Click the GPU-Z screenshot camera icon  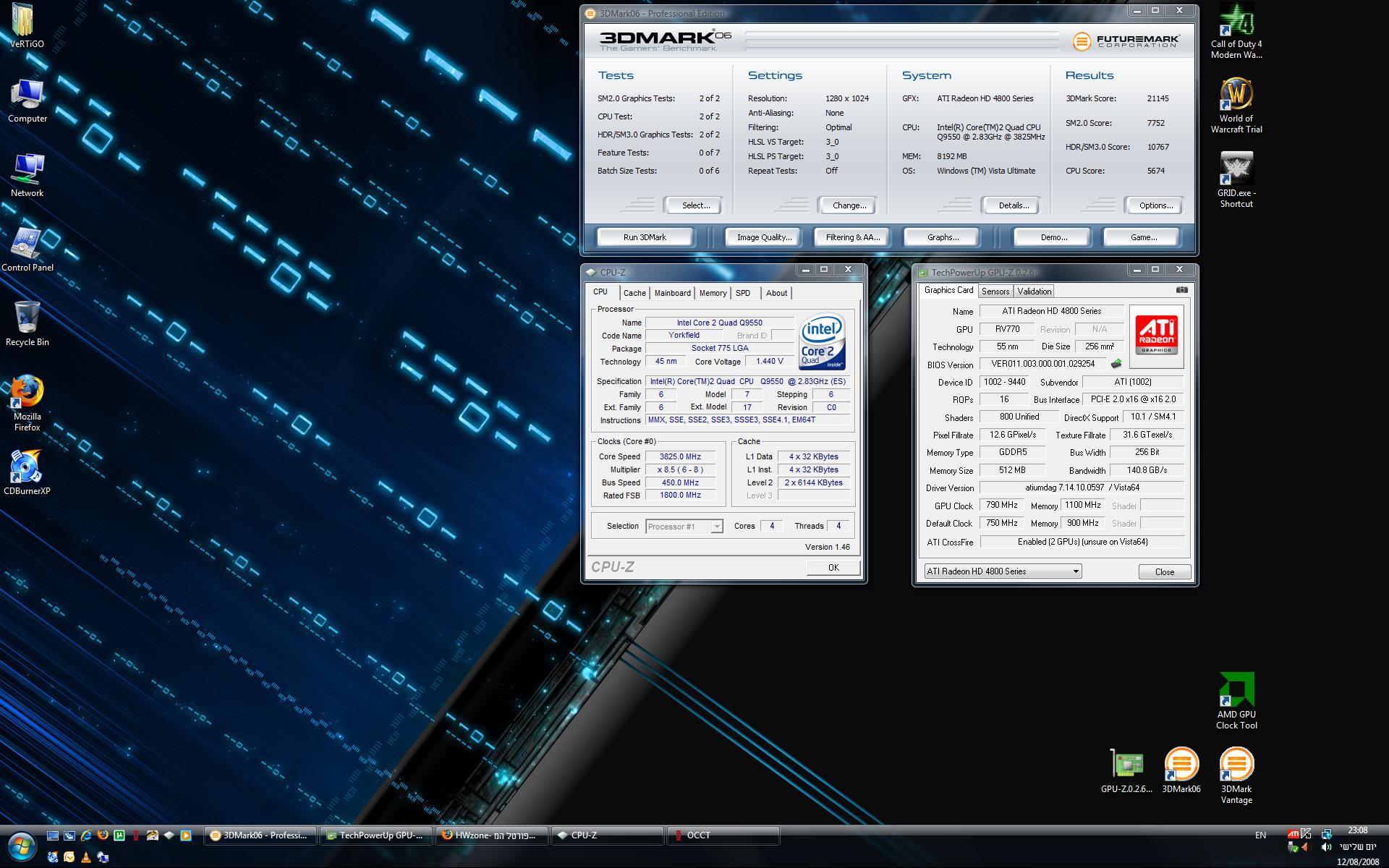[x=1181, y=290]
